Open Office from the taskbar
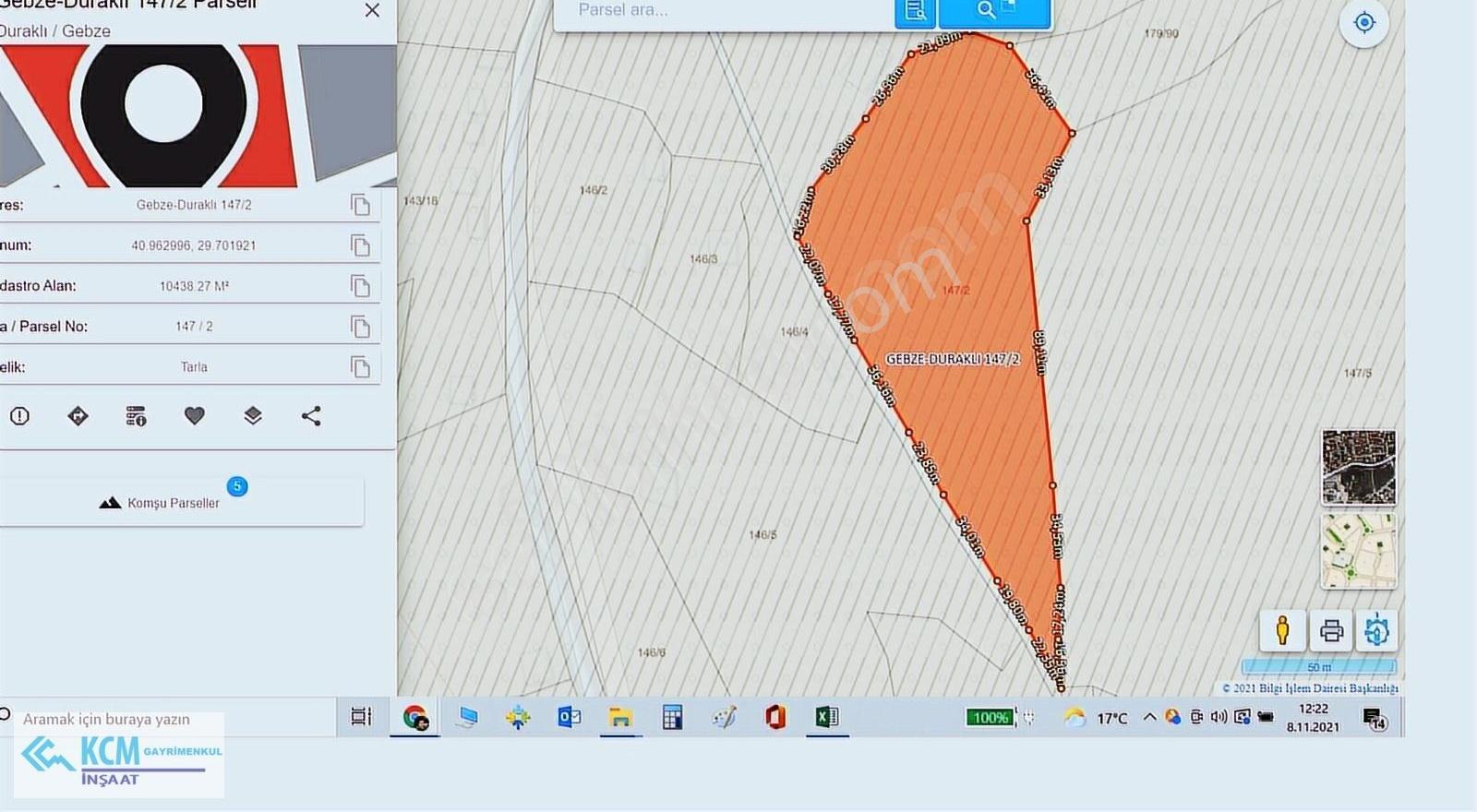The image size is (1477, 812). coord(775,717)
